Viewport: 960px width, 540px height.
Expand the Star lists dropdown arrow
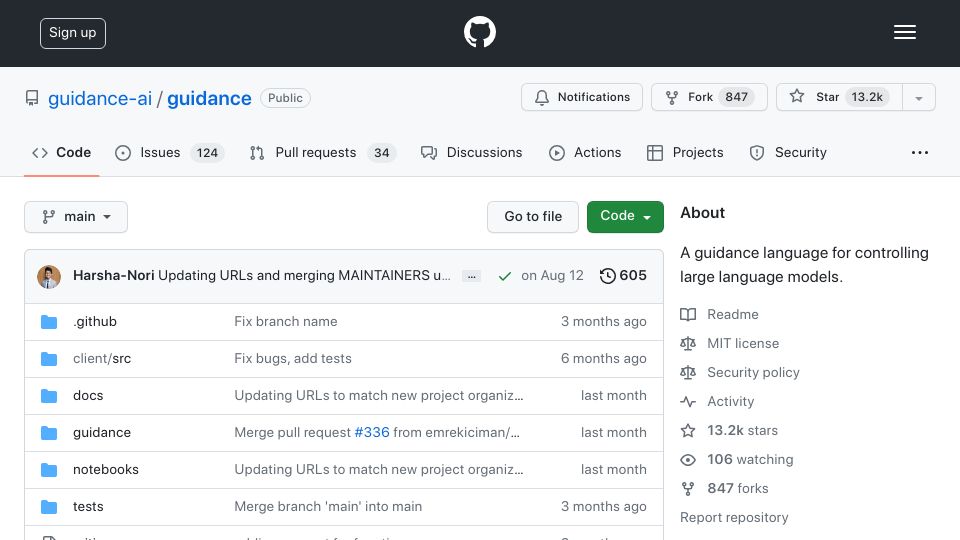click(918, 98)
